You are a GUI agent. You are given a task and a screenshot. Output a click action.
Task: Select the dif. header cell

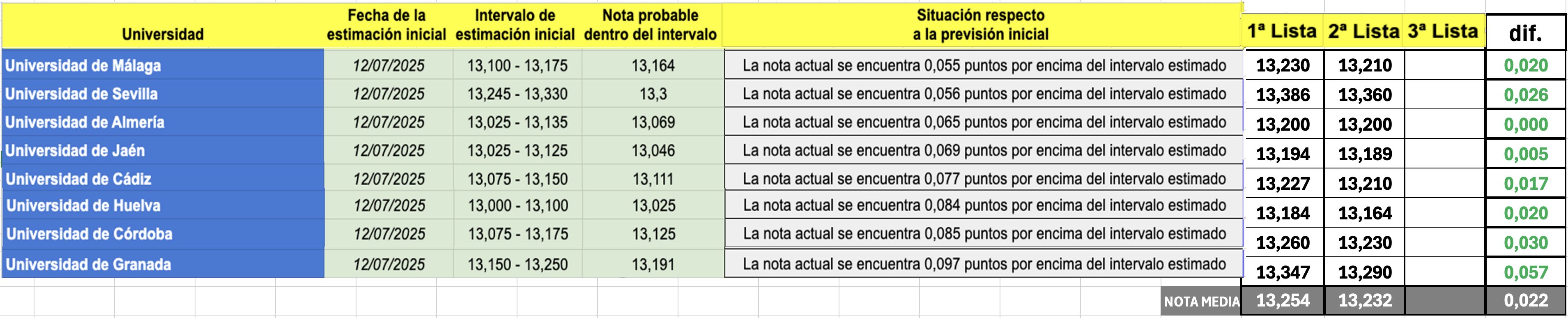point(1525,33)
